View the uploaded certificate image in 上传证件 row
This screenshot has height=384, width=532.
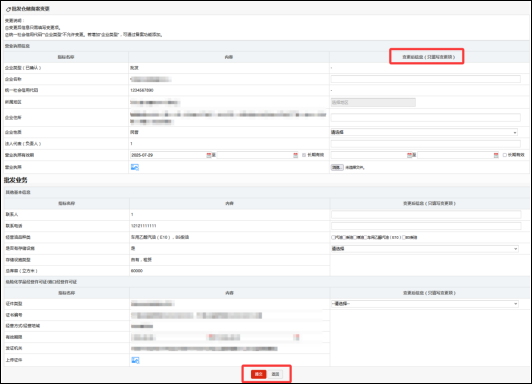coord(135,360)
